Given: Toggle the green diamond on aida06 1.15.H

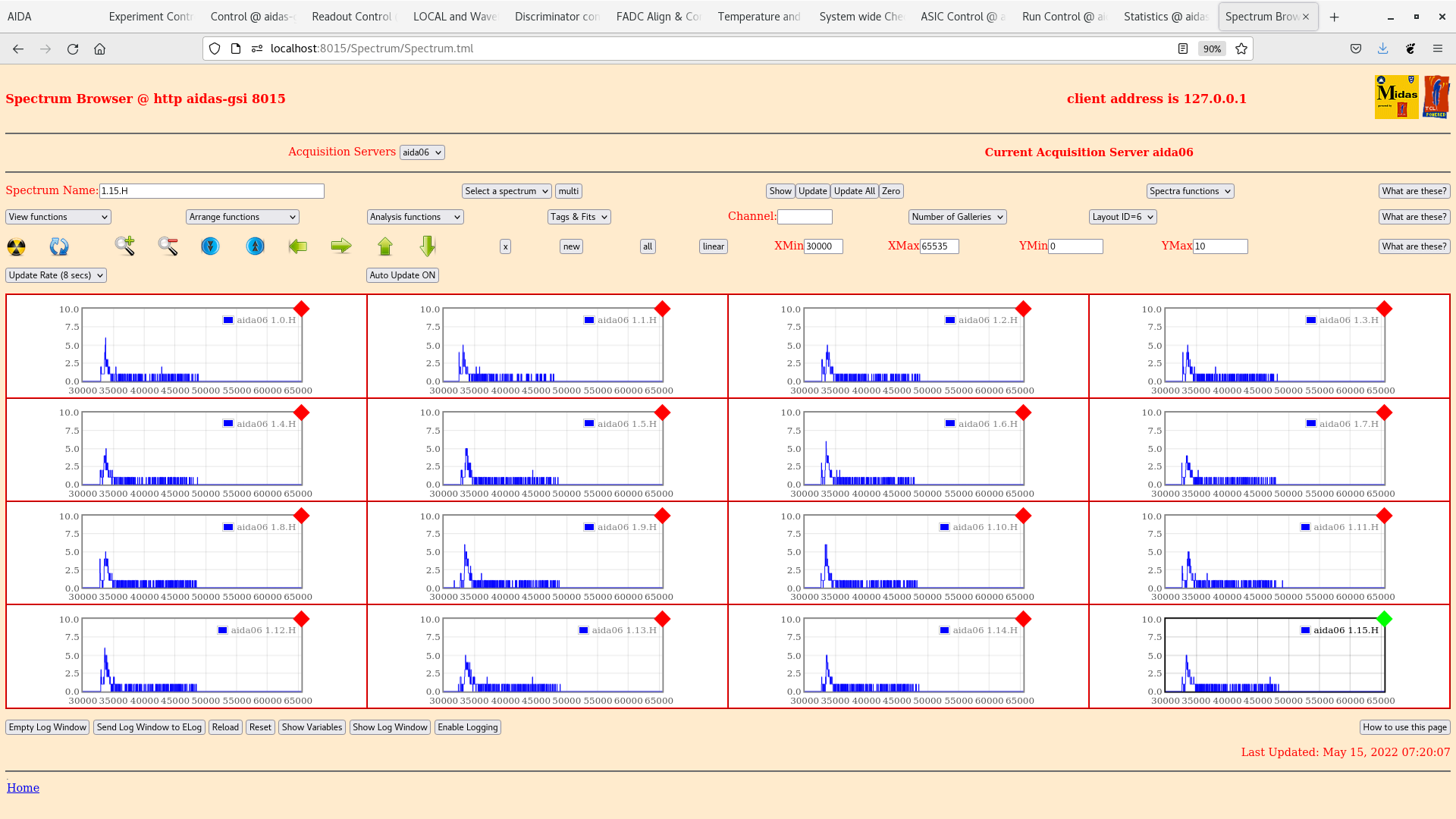Looking at the screenshot, I should (1384, 619).
